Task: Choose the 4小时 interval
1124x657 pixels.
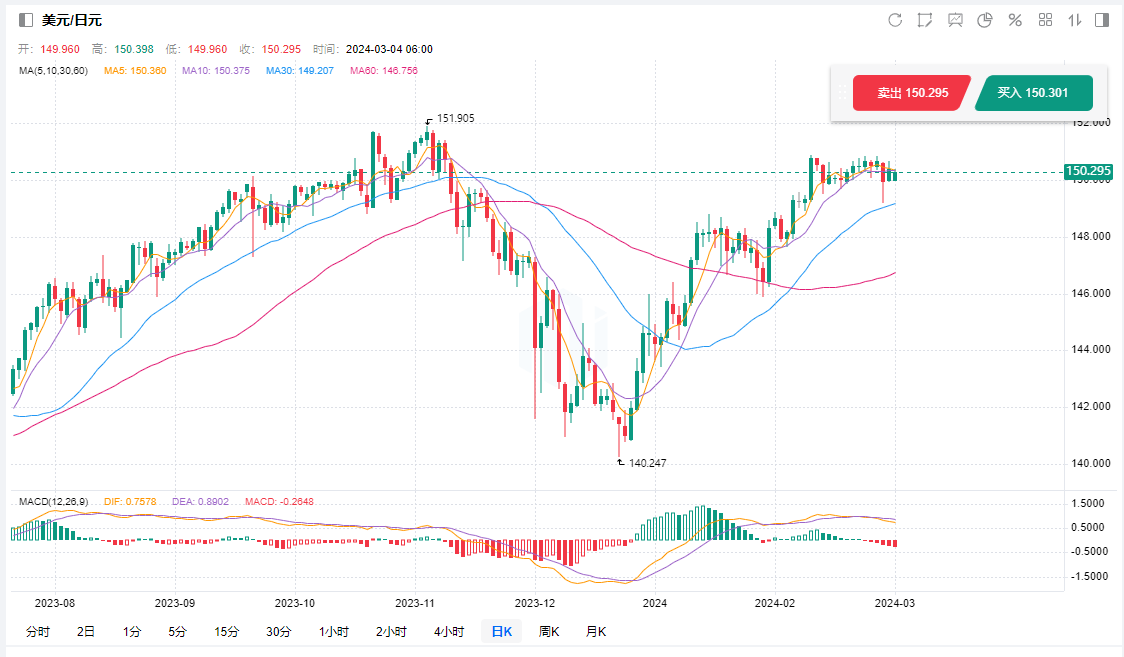Action: point(449,631)
